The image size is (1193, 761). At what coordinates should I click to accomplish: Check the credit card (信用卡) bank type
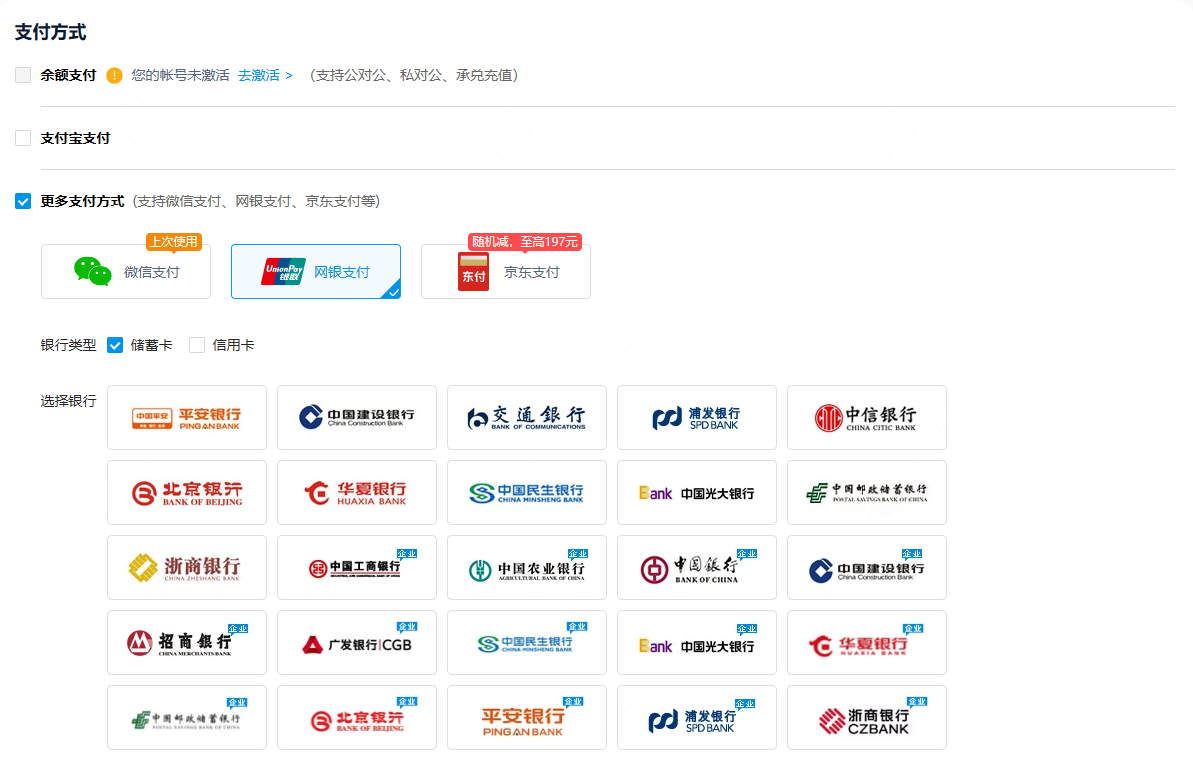[x=197, y=345]
